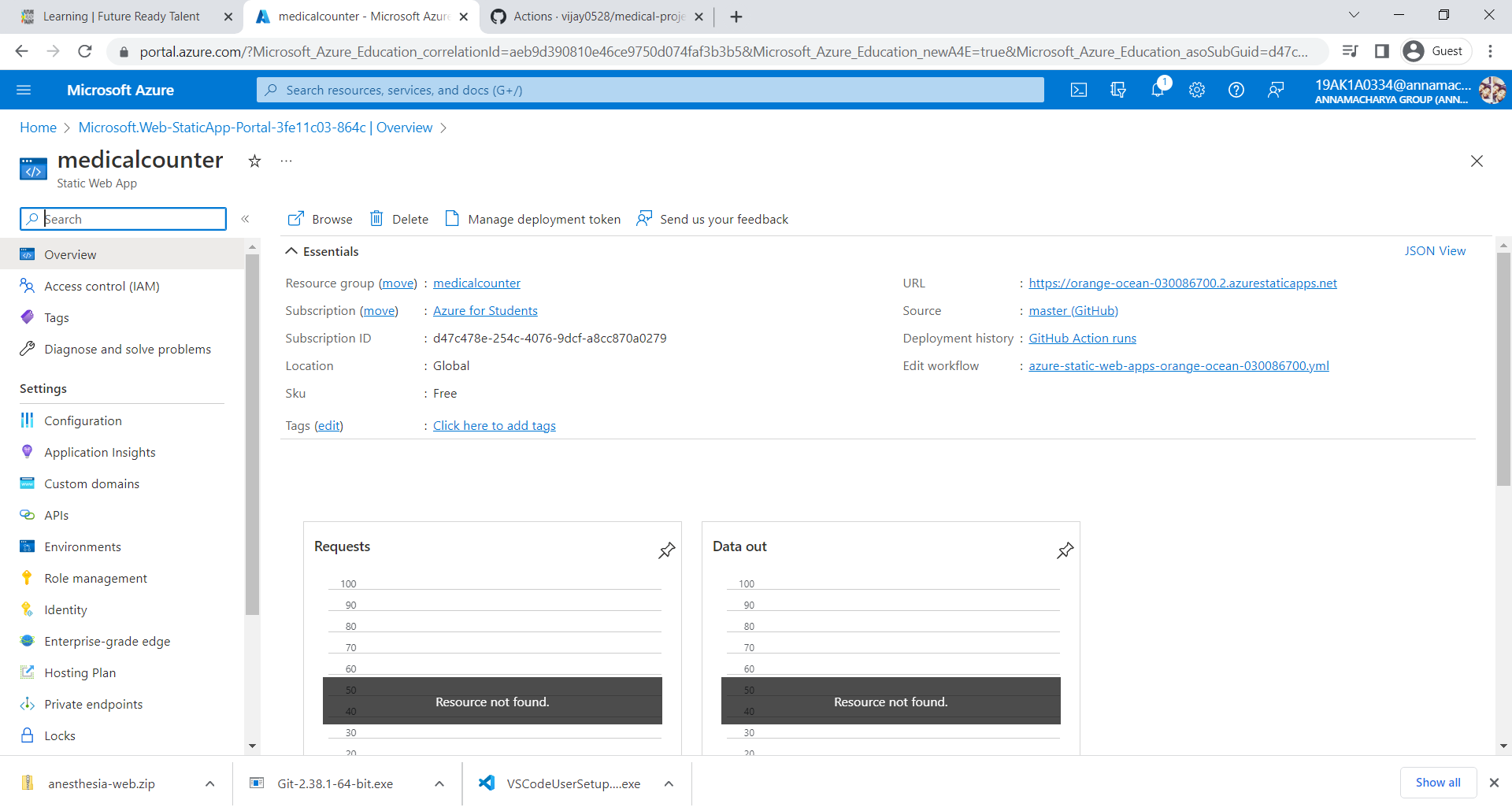Open options for VSCodeUserSetup download

tap(669, 783)
